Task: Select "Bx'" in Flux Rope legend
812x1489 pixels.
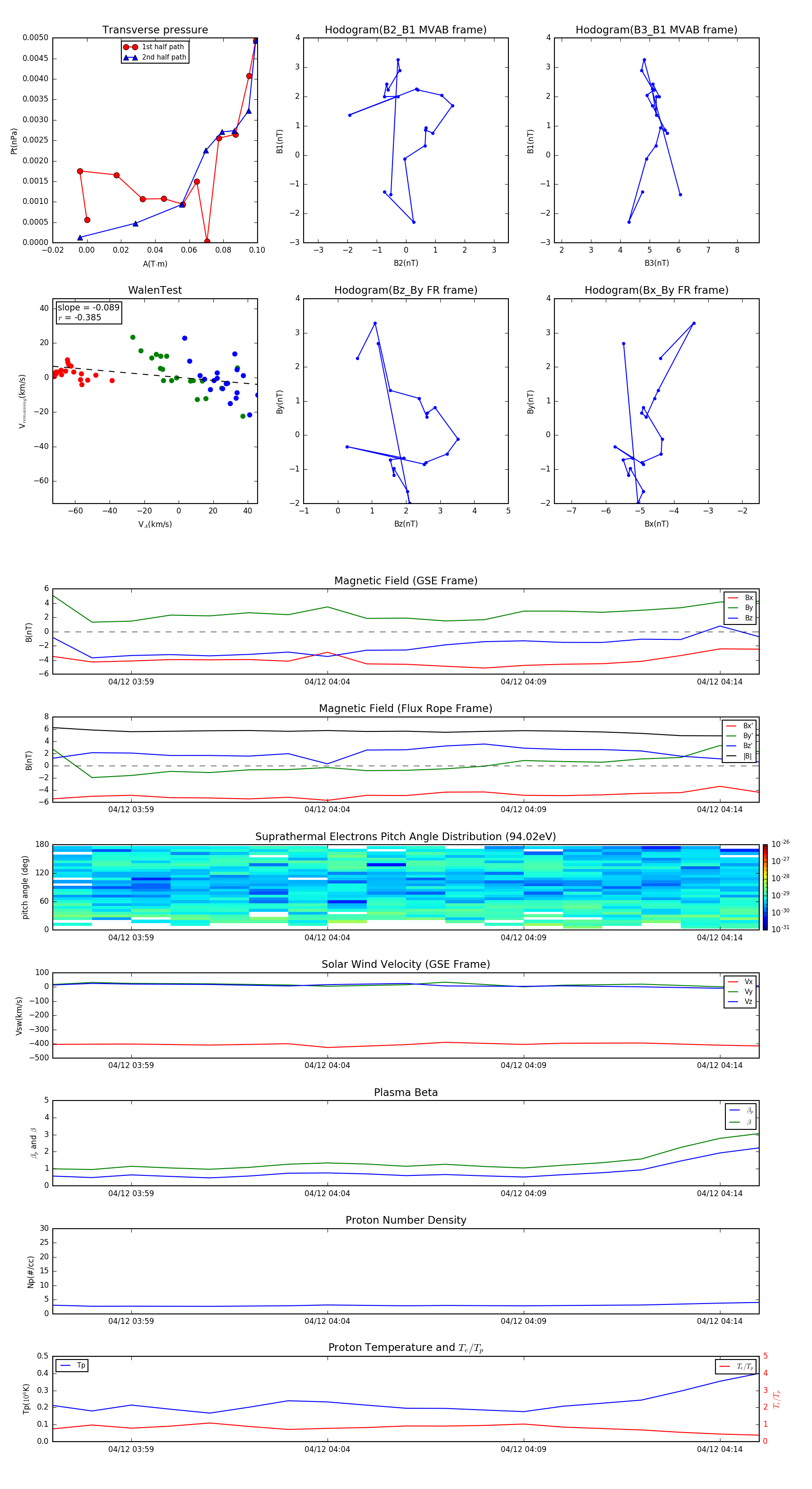Action: [740, 726]
